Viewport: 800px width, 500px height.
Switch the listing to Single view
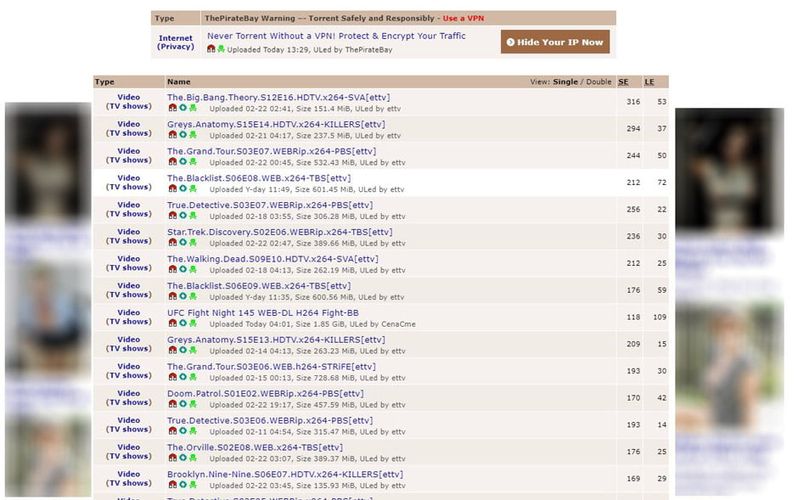(565, 82)
